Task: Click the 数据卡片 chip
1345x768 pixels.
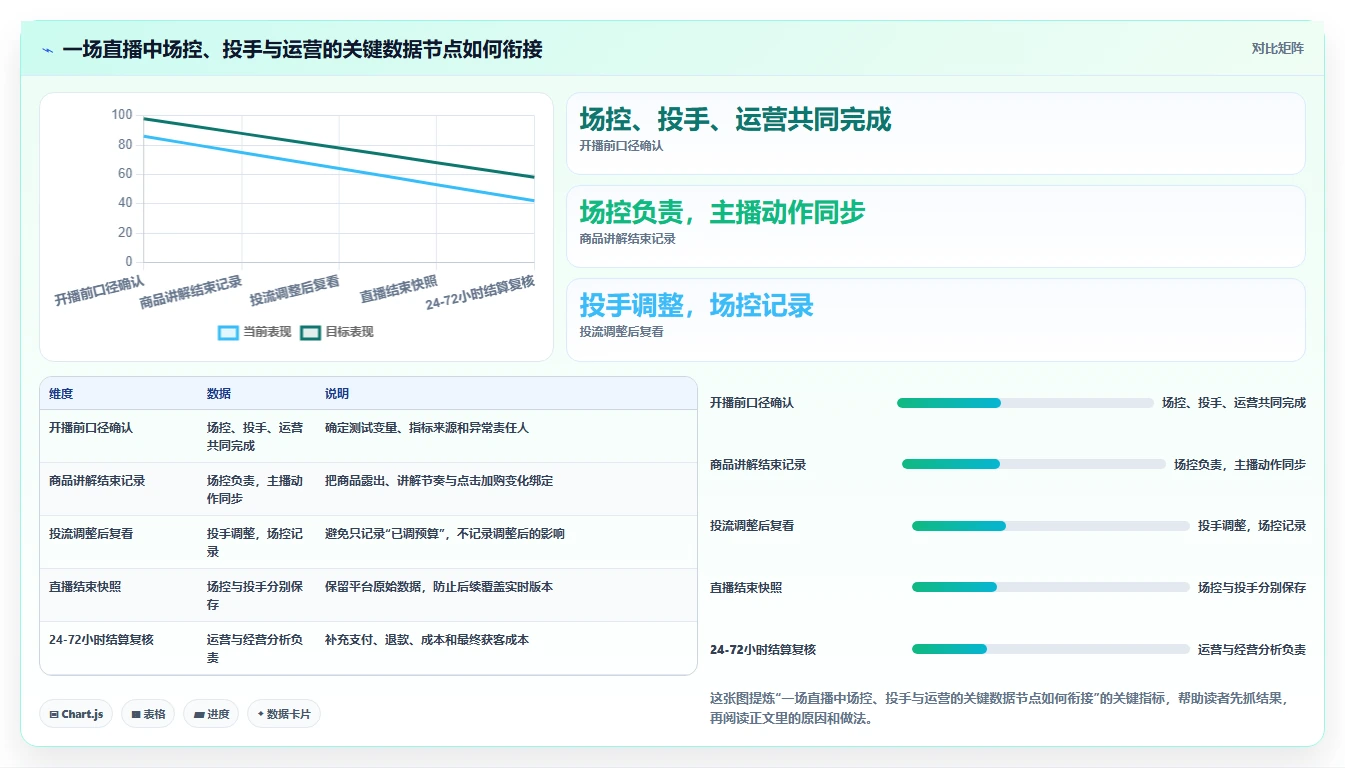Action: click(x=284, y=714)
